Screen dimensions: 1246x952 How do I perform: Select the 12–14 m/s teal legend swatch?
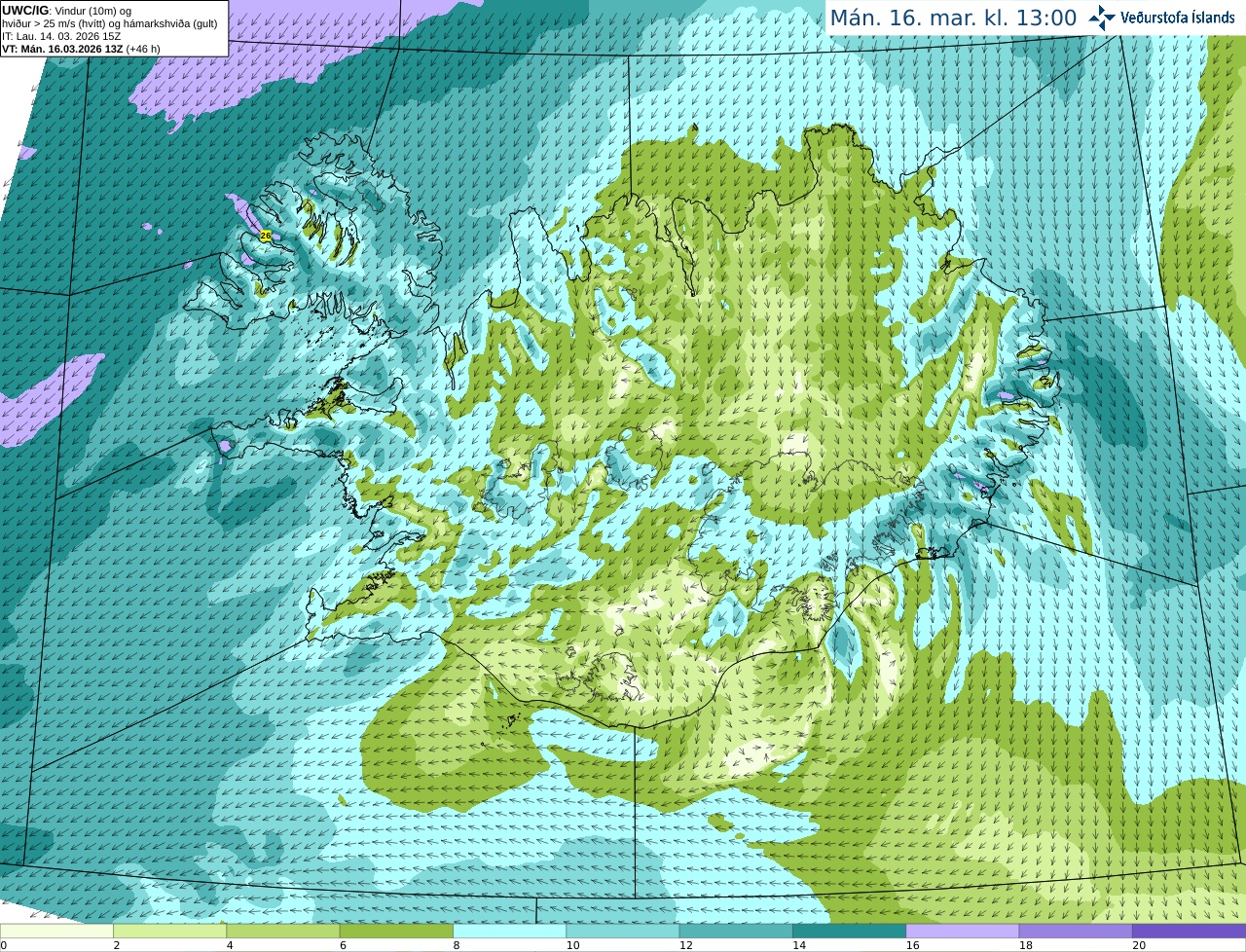point(736,932)
